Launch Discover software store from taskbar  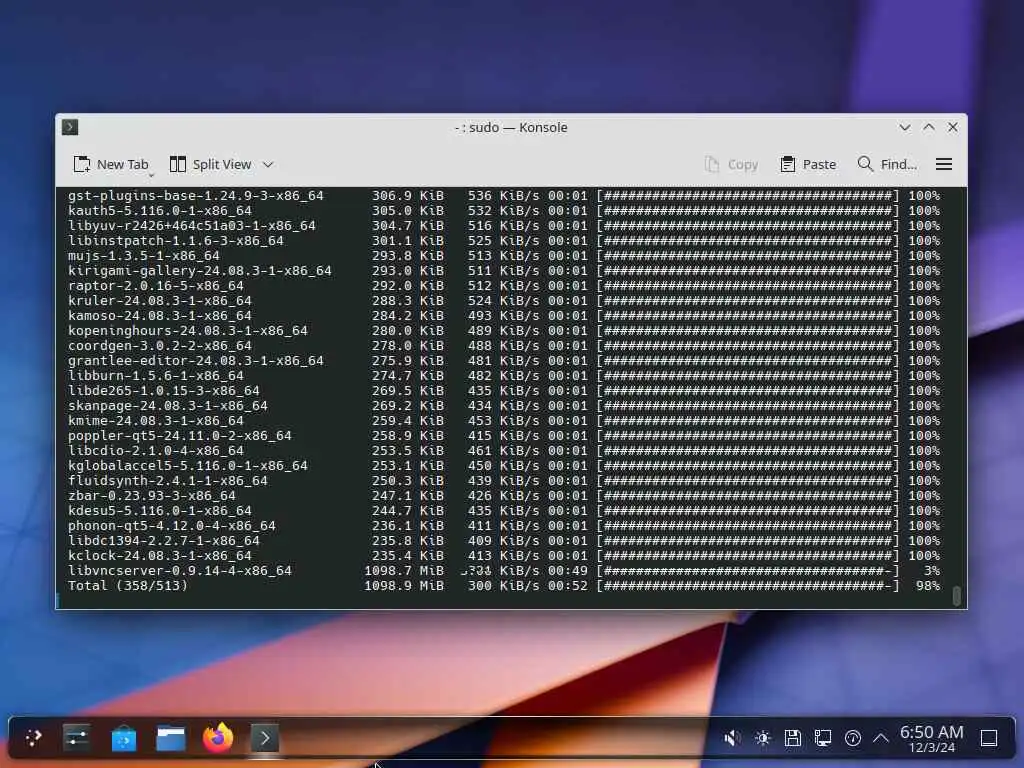click(x=124, y=738)
